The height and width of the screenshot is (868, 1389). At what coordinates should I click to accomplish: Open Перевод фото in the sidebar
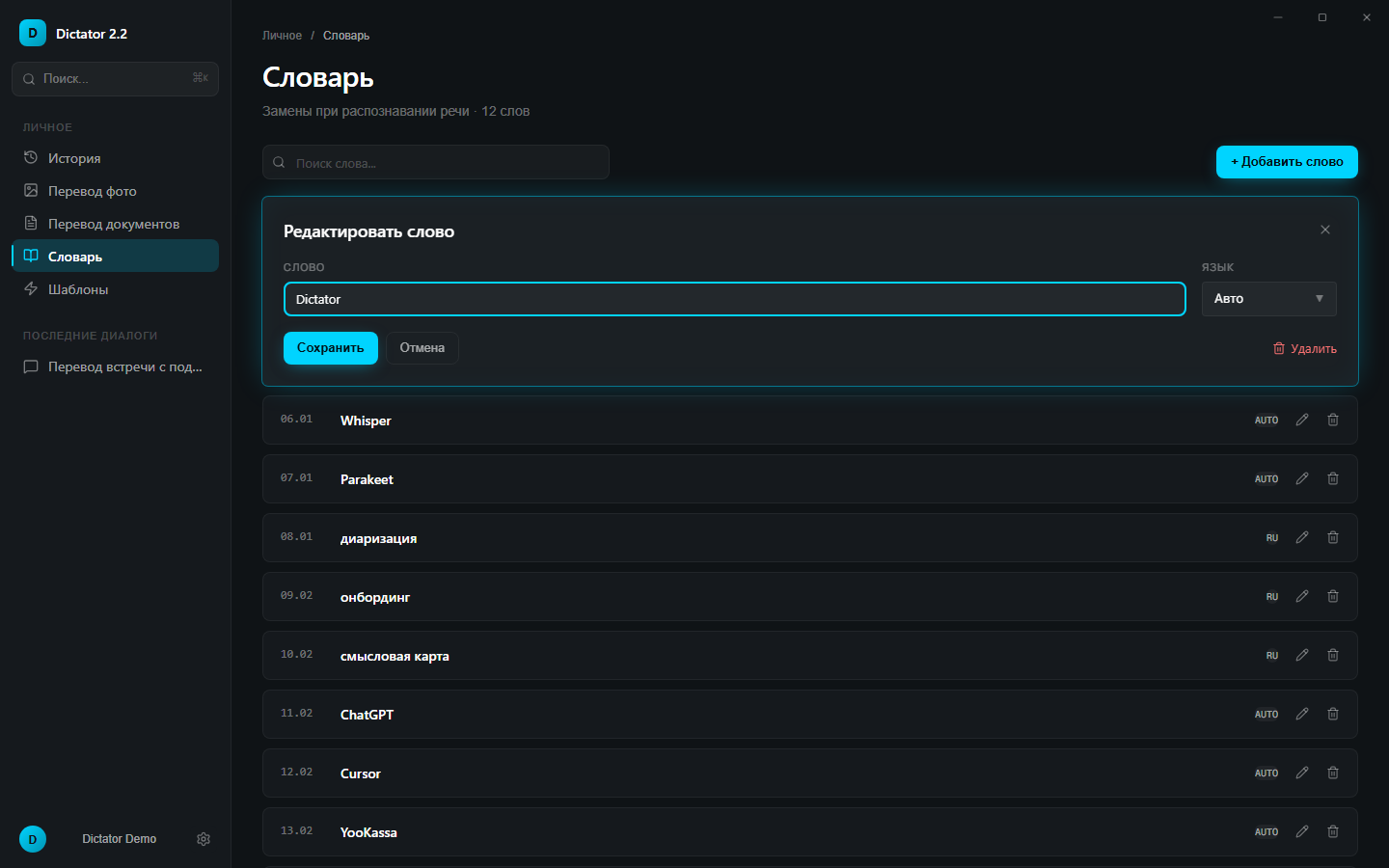tap(115, 191)
